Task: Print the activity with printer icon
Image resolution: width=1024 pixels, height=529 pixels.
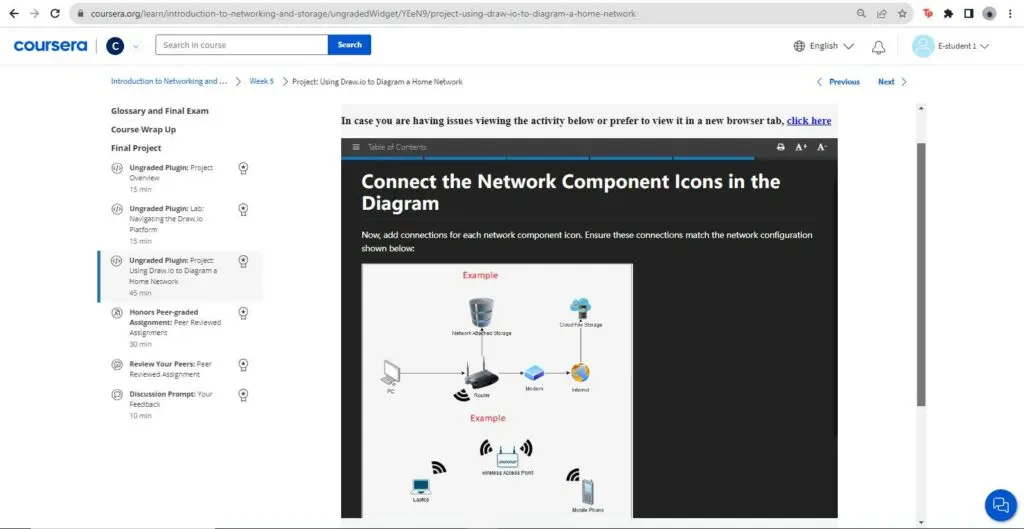Action: point(780,147)
